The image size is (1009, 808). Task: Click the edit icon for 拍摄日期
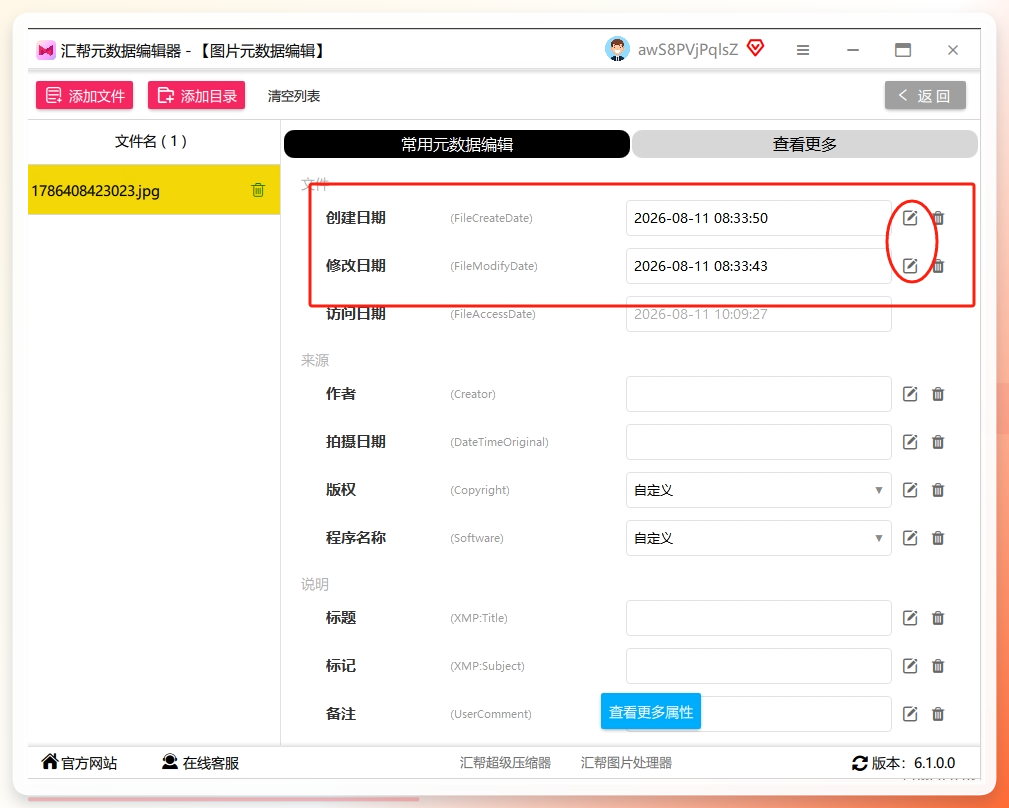[x=910, y=442]
